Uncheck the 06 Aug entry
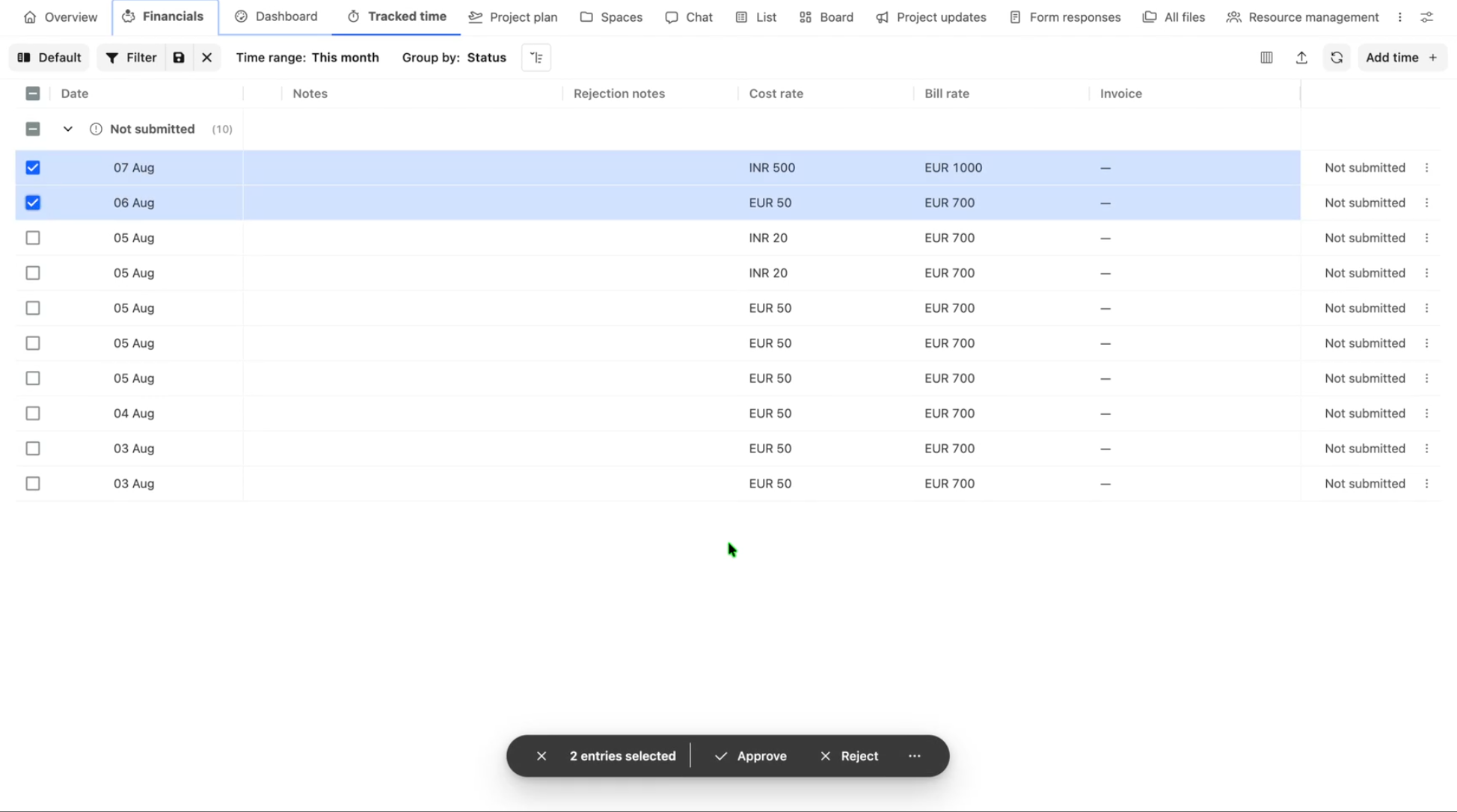The width and height of the screenshot is (1457, 812). (33, 203)
